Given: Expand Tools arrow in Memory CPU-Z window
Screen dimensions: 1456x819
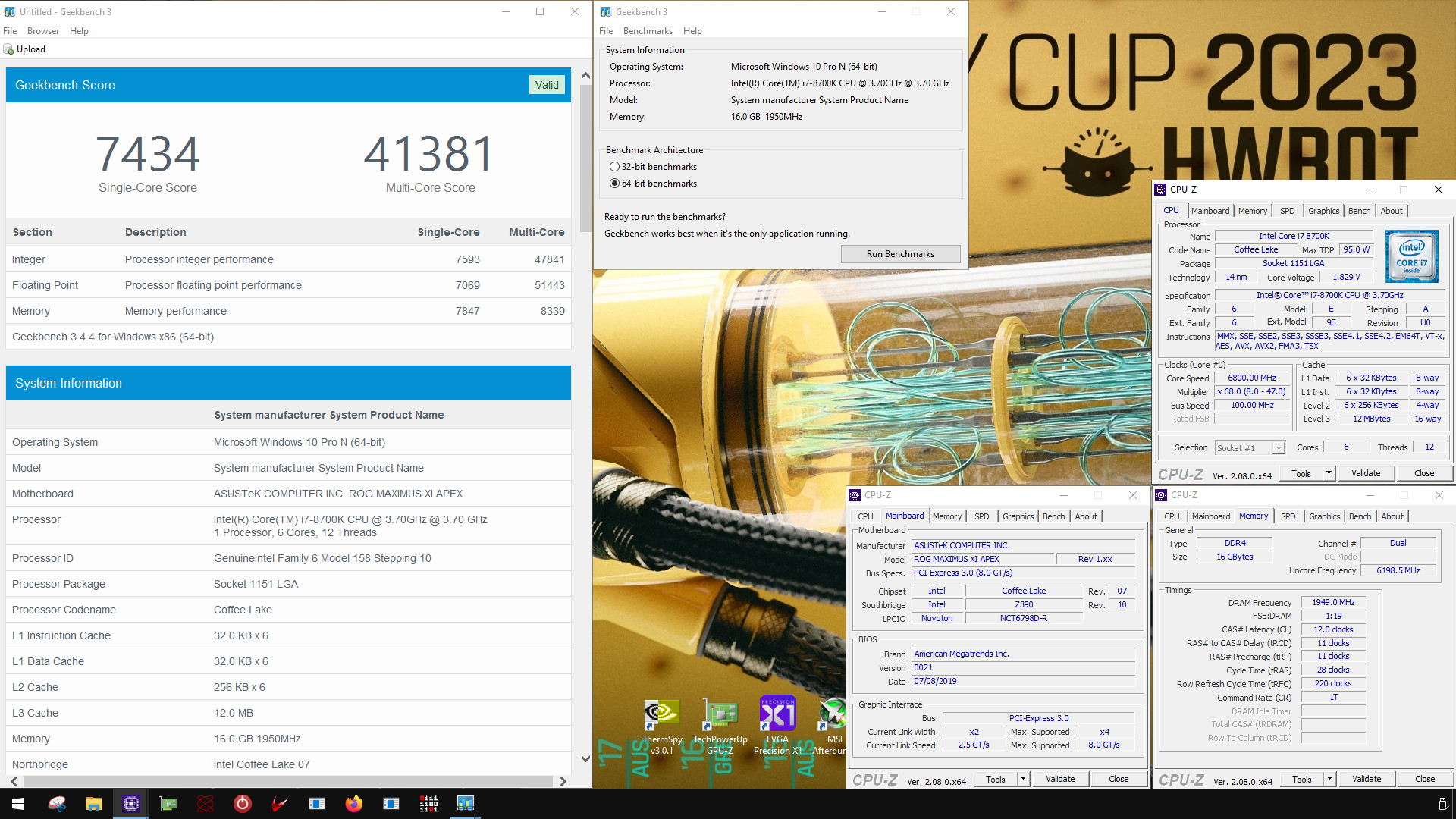Looking at the screenshot, I should coord(1329,779).
